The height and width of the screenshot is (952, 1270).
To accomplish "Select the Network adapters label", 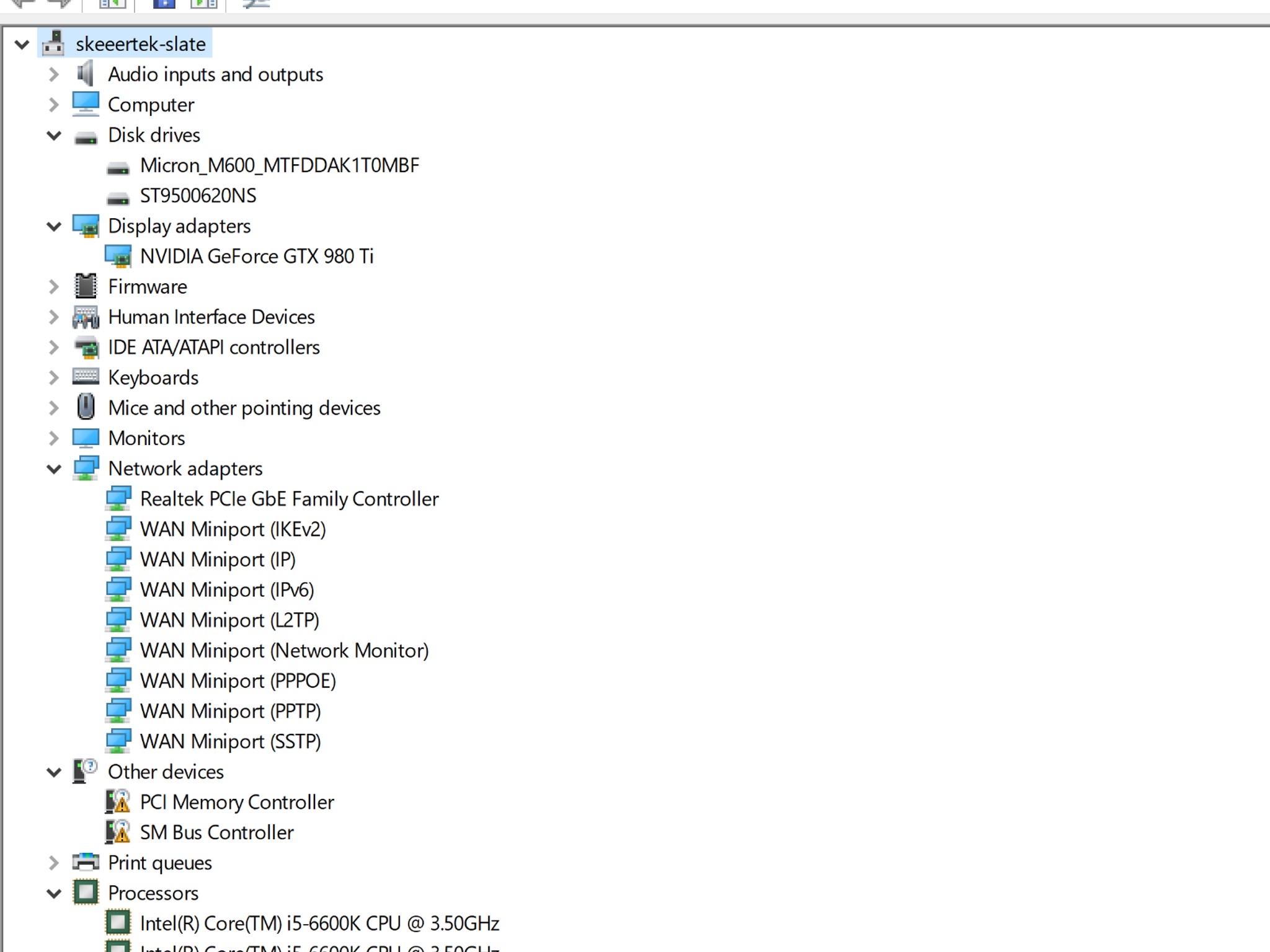I will coord(185,469).
